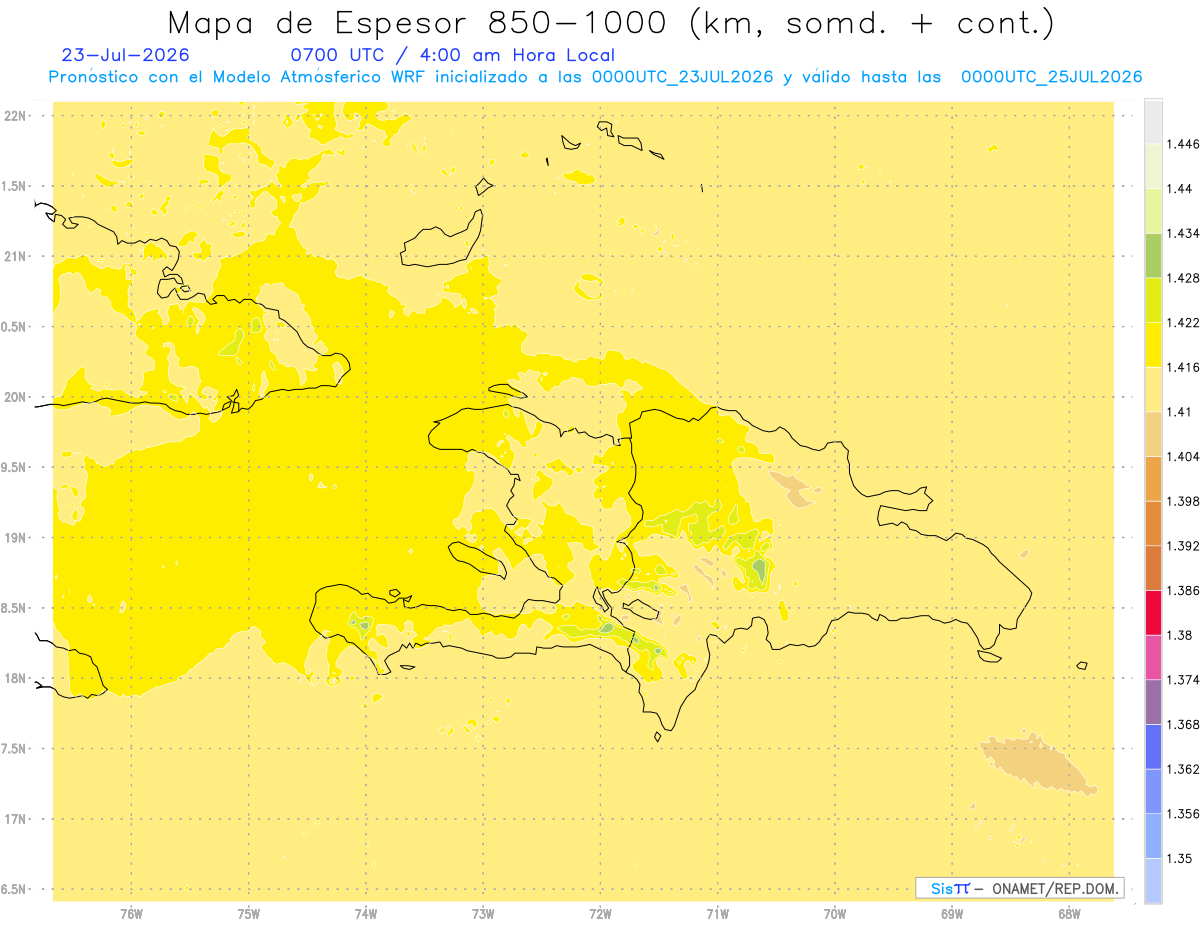Click the '68W' longitude label
Viewport: 1200px width, 927px height.
click(x=1069, y=914)
